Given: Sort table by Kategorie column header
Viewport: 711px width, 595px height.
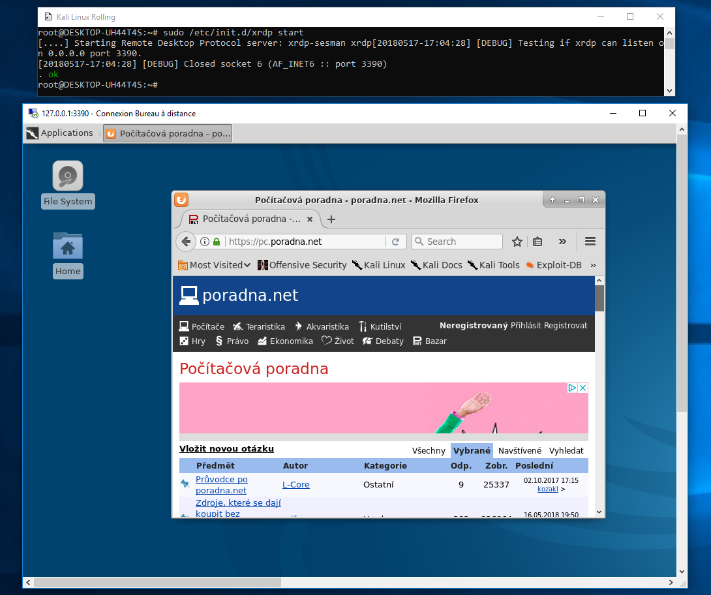Looking at the screenshot, I should click(x=385, y=466).
